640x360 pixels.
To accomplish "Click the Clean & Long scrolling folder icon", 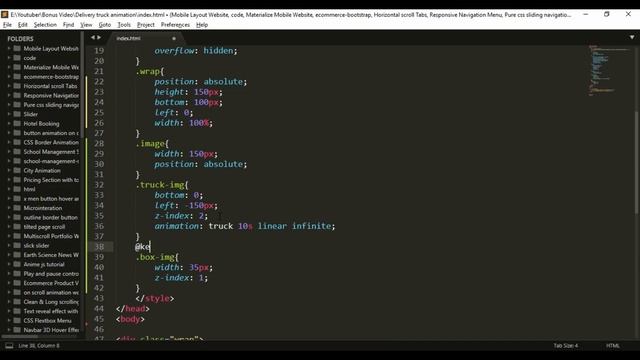I will click(17, 302).
